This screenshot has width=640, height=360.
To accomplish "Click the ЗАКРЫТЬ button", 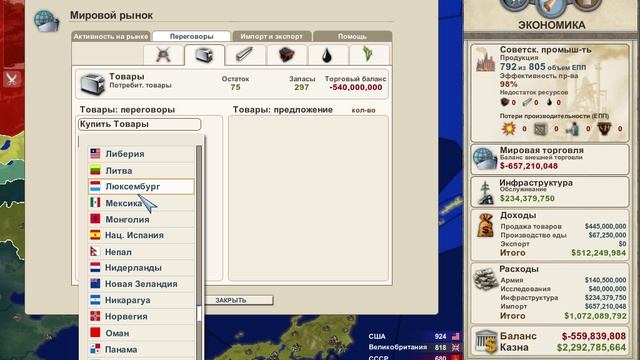I will point(231,300).
